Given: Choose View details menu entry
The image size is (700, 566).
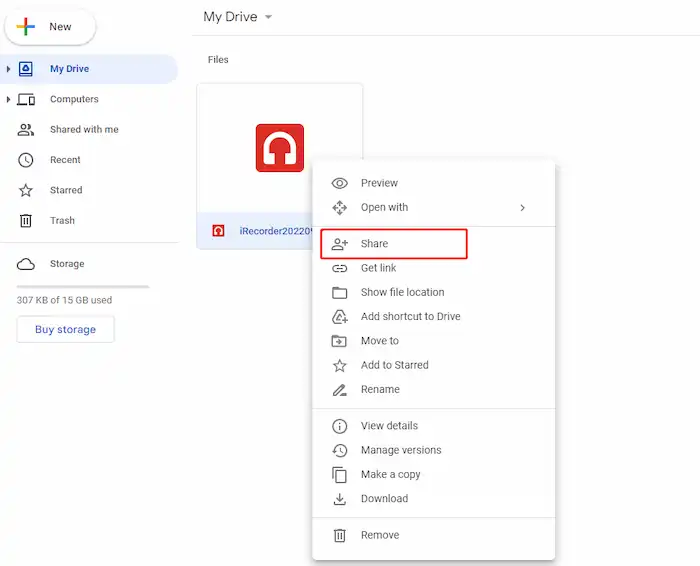Looking at the screenshot, I should (389, 426).
